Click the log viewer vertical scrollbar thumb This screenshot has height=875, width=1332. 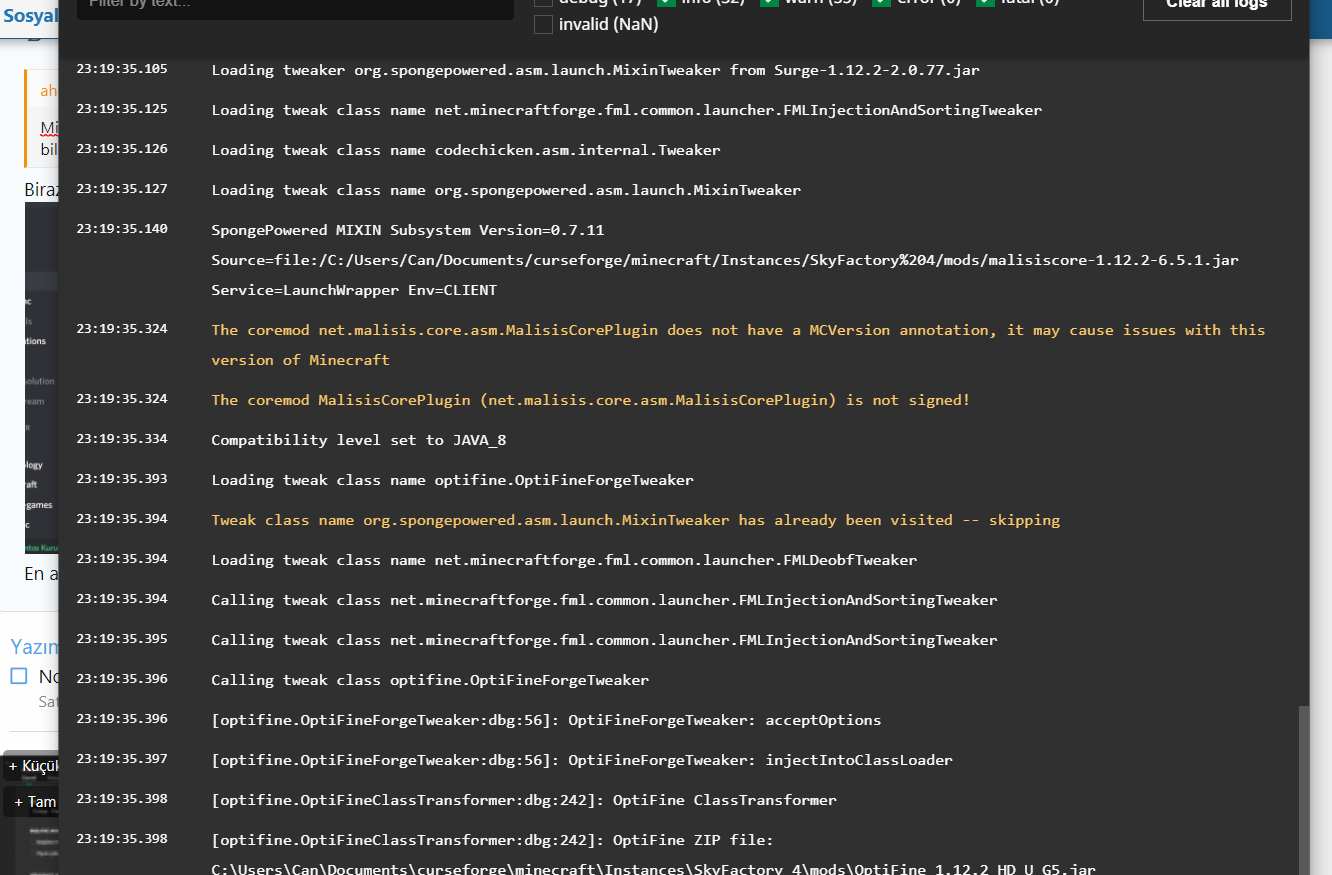[1303, 790]
